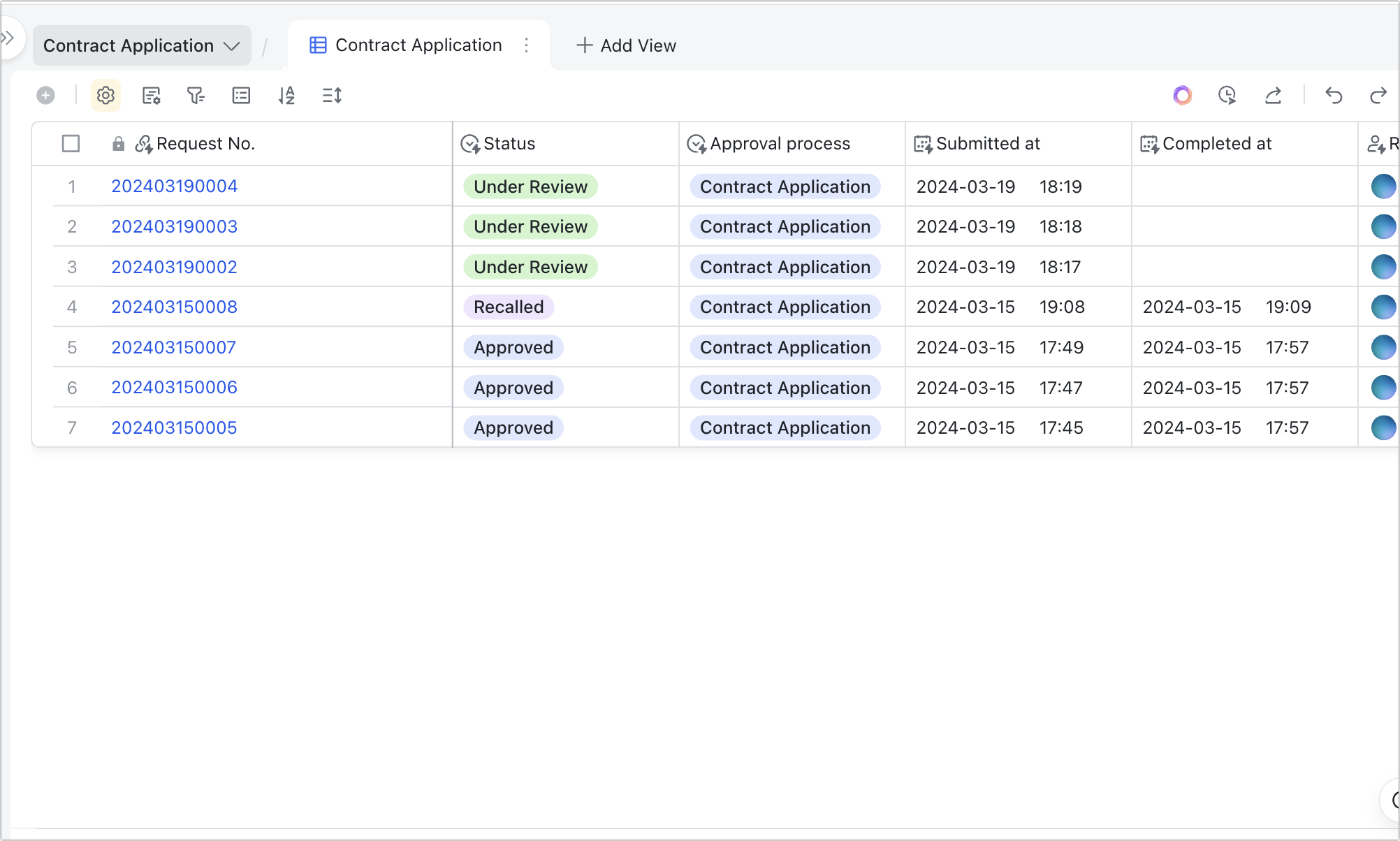Open the list view options icon
The width and height of the screenshot is (1400, 841).
tap(241, 96)
